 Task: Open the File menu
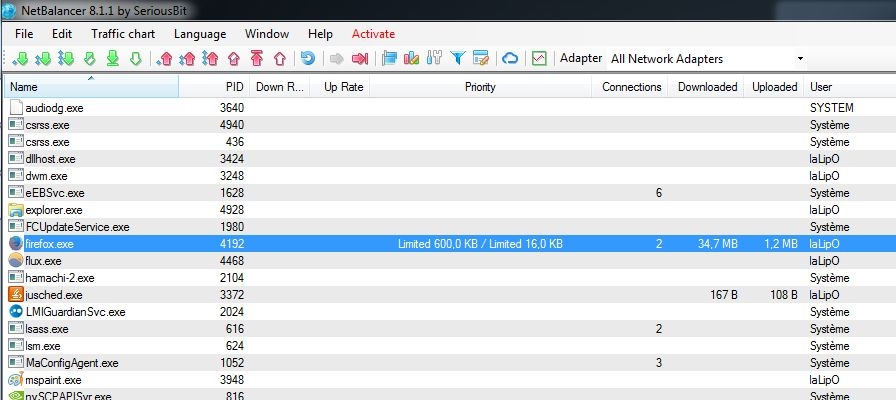click(24, 34)
